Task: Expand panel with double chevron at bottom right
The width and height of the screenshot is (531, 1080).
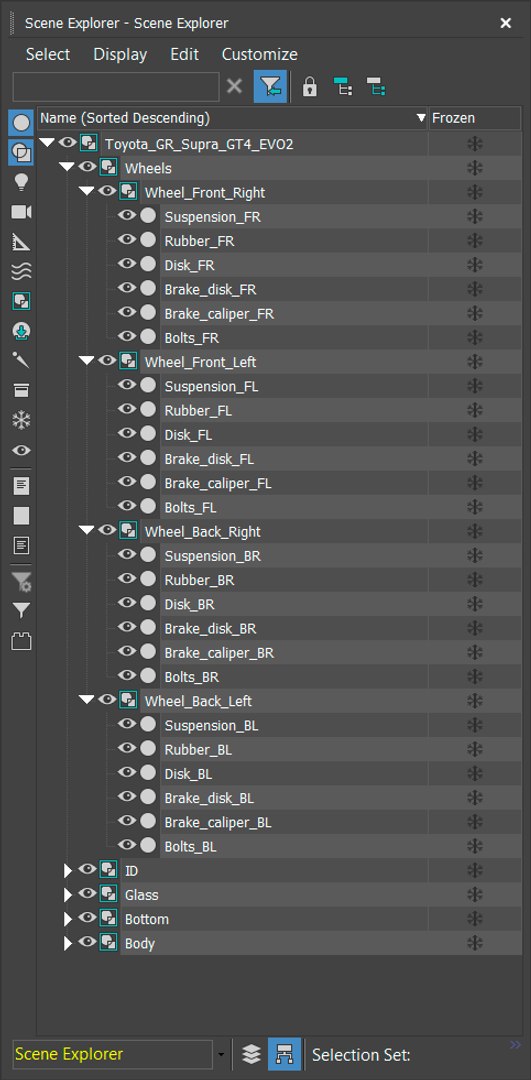Action: (515, 1045)
